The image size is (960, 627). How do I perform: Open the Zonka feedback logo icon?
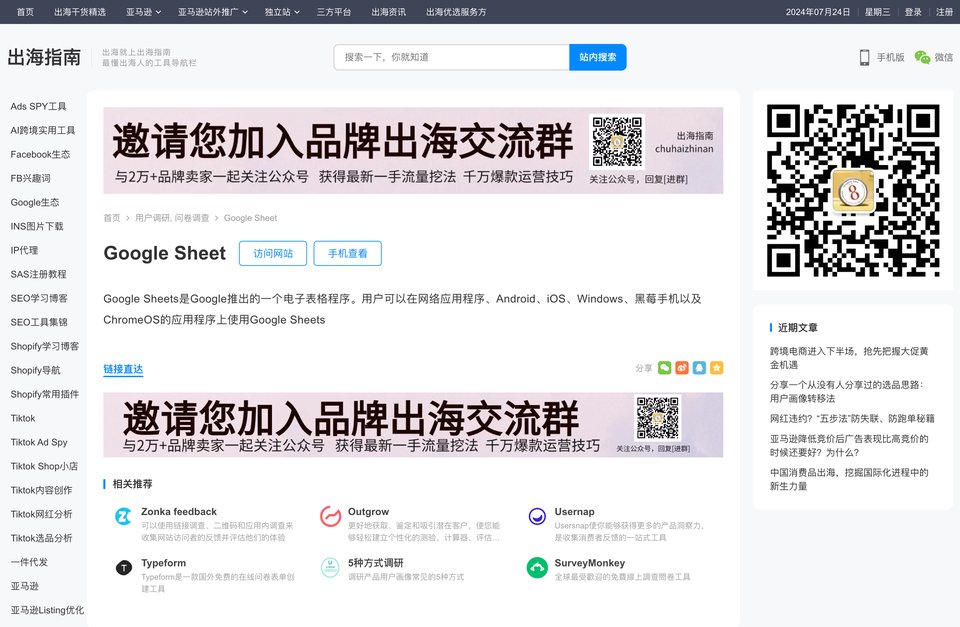[x=124, y=516]
